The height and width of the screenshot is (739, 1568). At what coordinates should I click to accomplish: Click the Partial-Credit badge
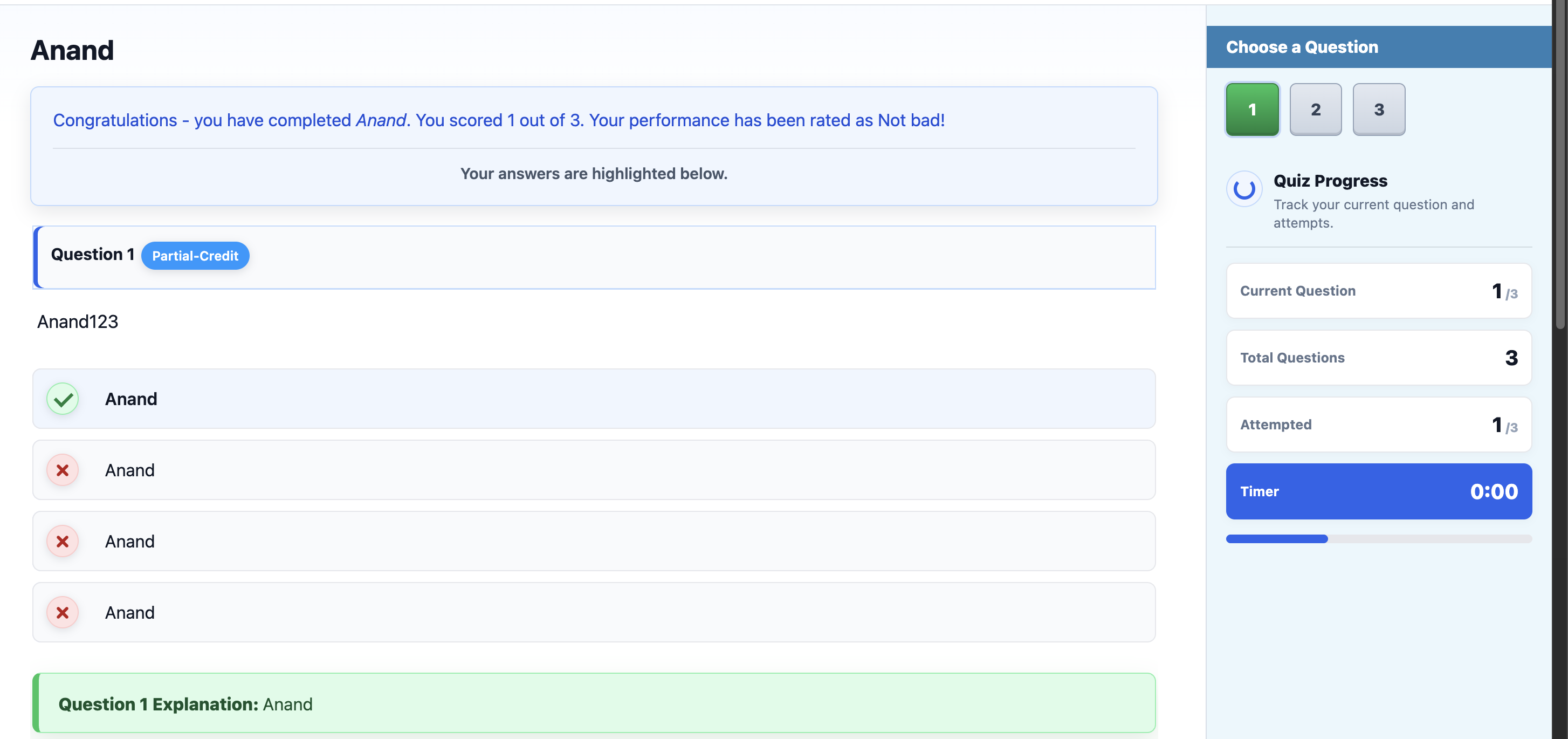click(195, 256)
